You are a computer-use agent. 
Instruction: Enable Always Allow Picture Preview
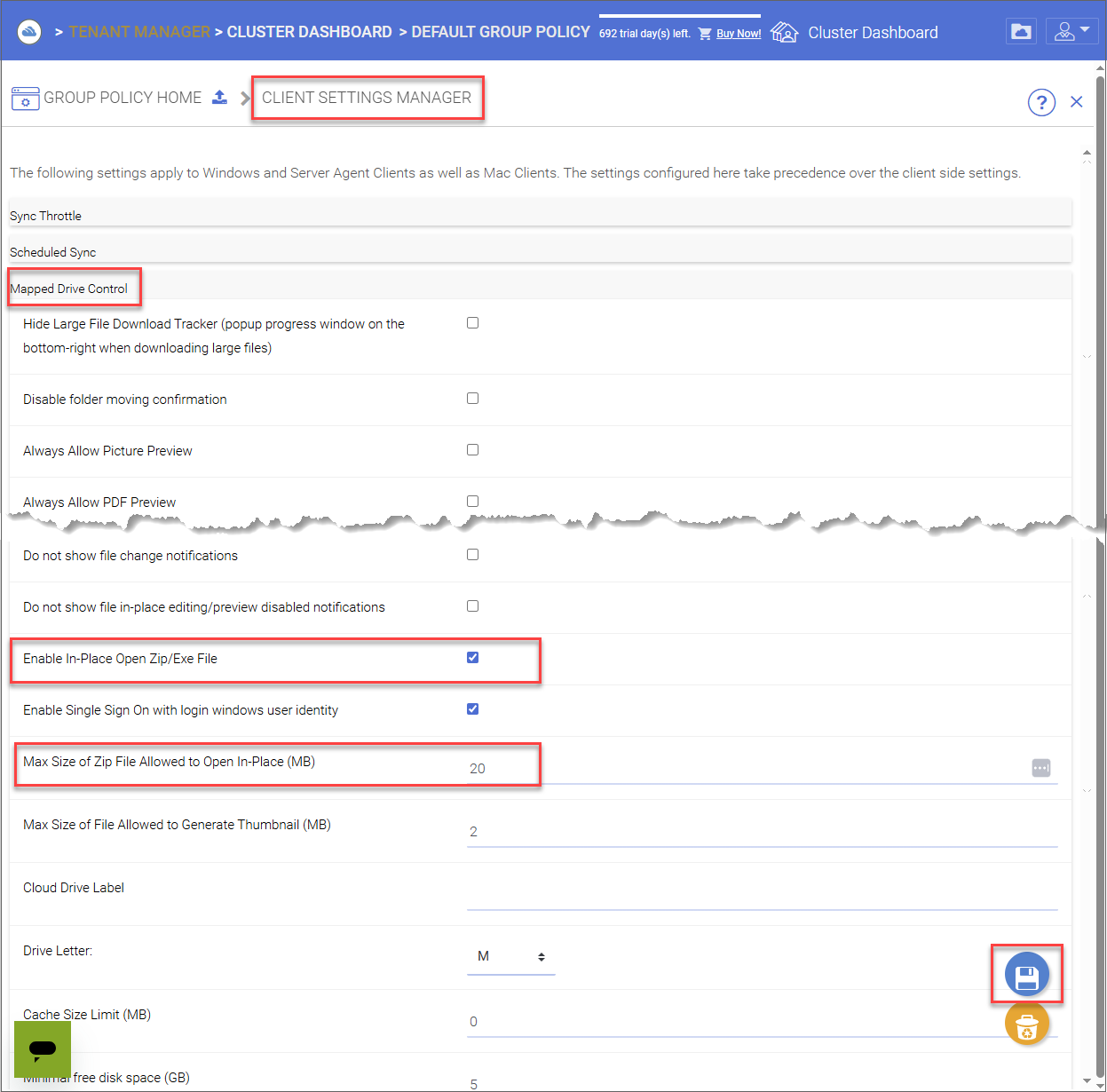point(473,450)
